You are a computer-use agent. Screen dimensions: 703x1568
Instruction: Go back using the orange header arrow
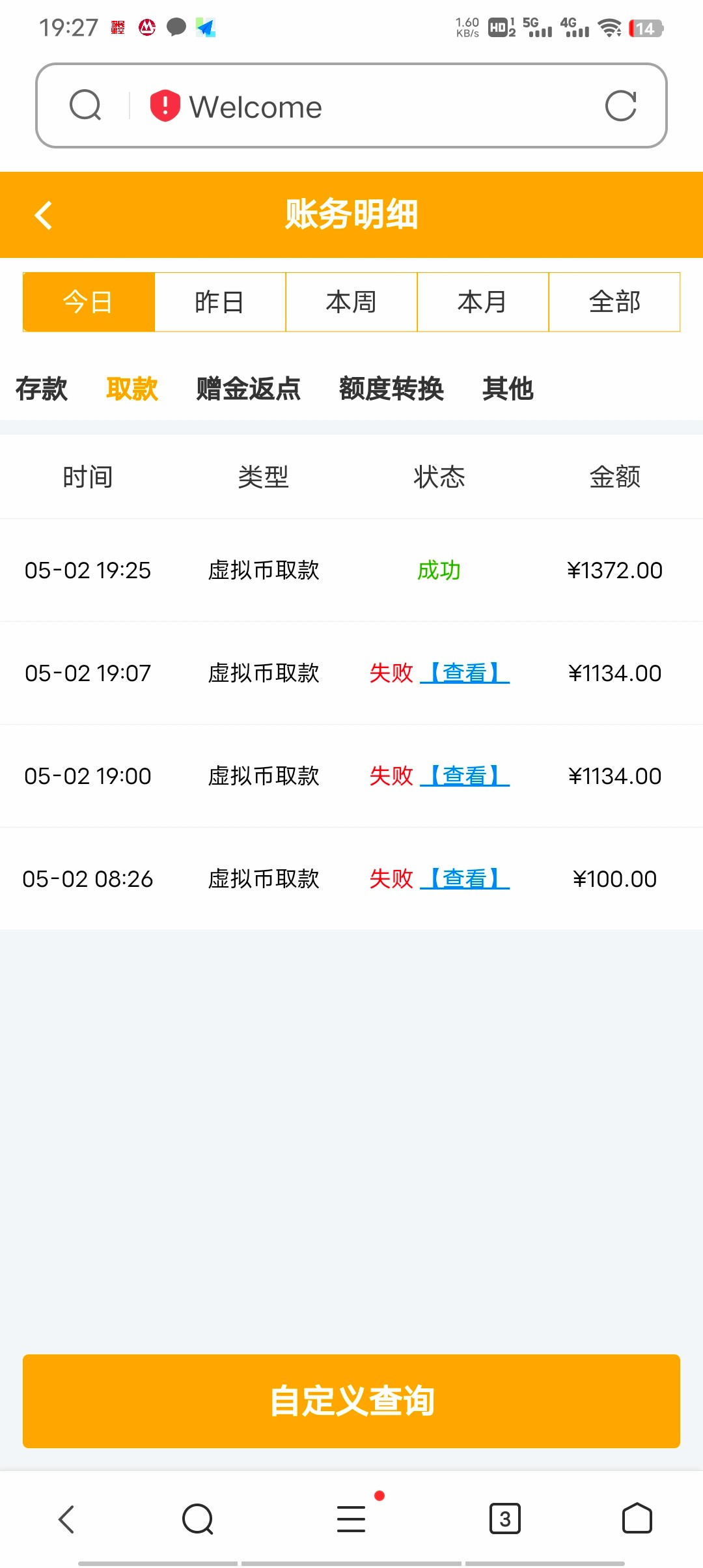pos(44,215)
